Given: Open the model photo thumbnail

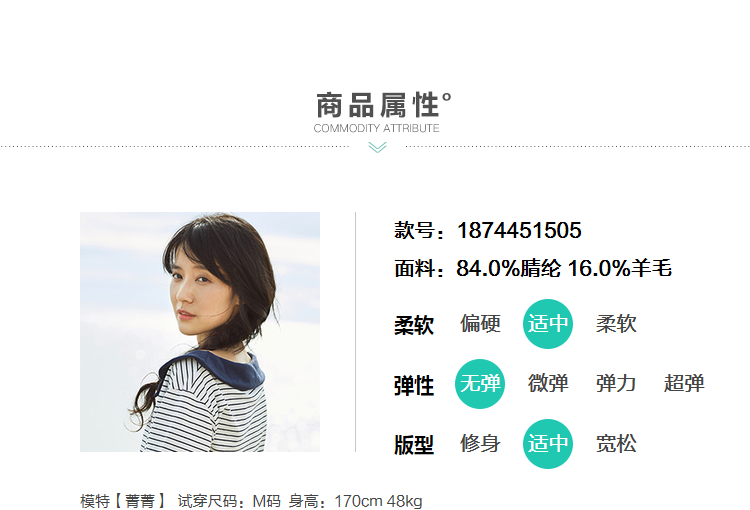Looking at the screenshot, I should pos(200,332).
